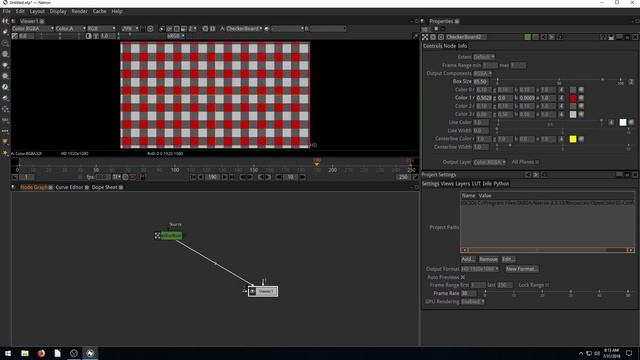Open the GPU Rendering dropdown
Screen dimensions: 640x360
(473, 302)
